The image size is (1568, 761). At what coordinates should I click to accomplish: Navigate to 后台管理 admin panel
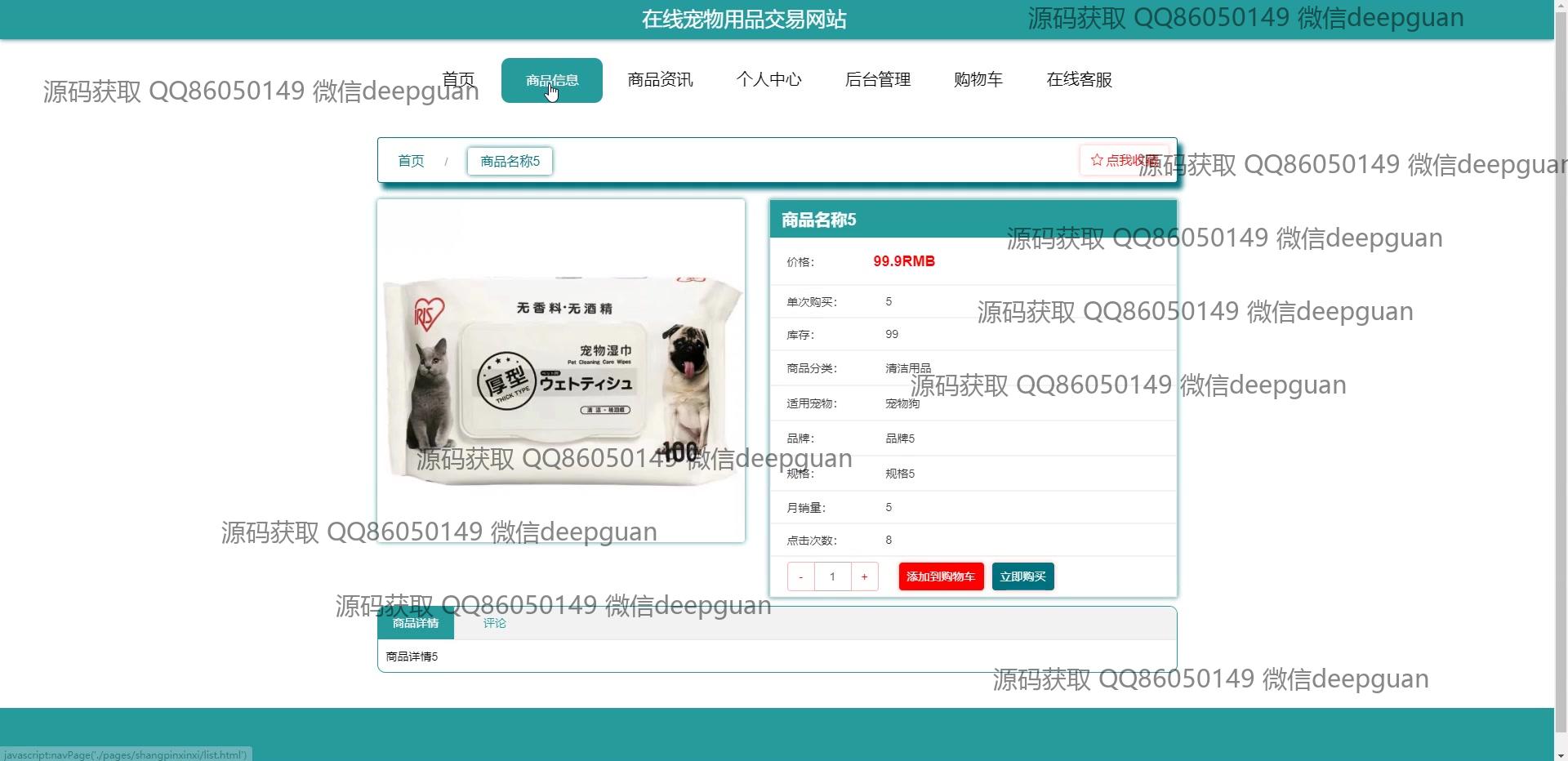[877, 80]
